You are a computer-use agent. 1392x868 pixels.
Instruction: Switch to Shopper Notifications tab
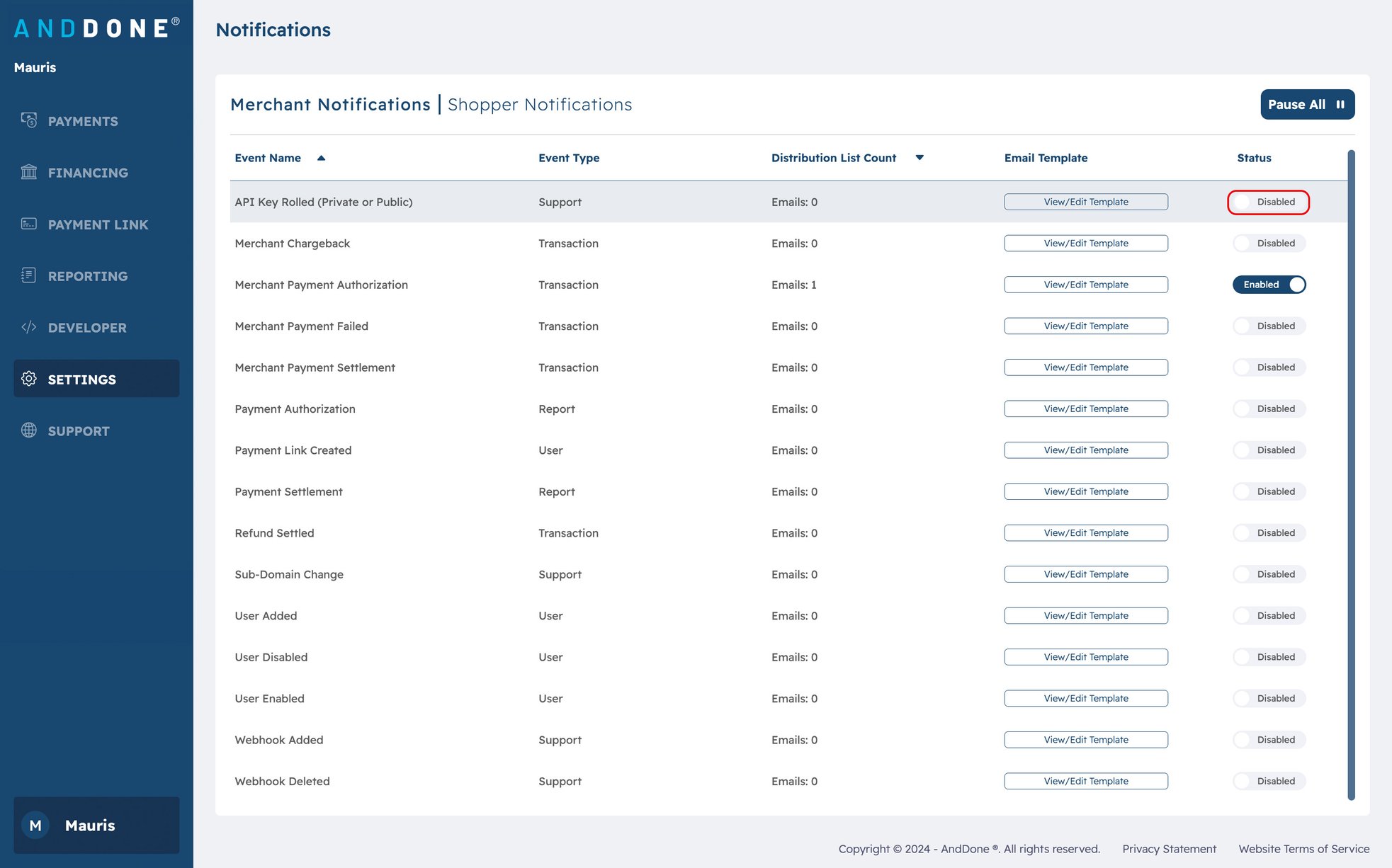540,105
